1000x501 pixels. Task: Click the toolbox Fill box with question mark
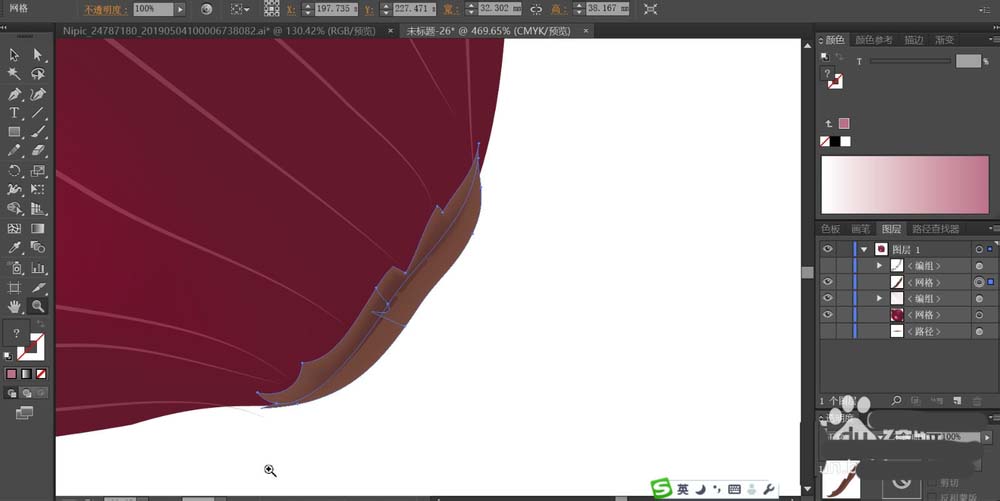click(17, 333)
